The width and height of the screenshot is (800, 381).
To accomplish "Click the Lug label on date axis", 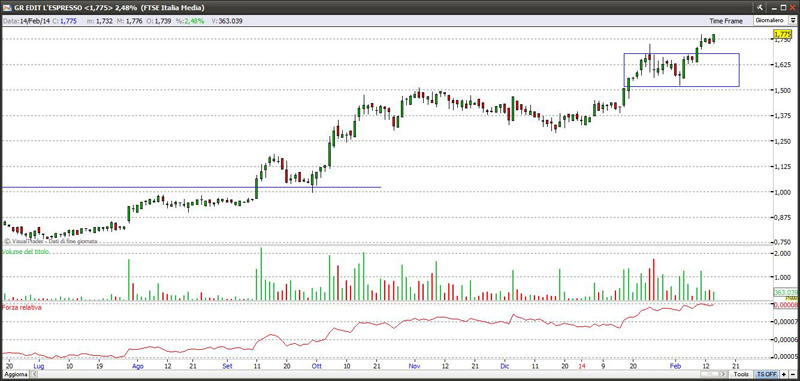I will pos(38,366).
